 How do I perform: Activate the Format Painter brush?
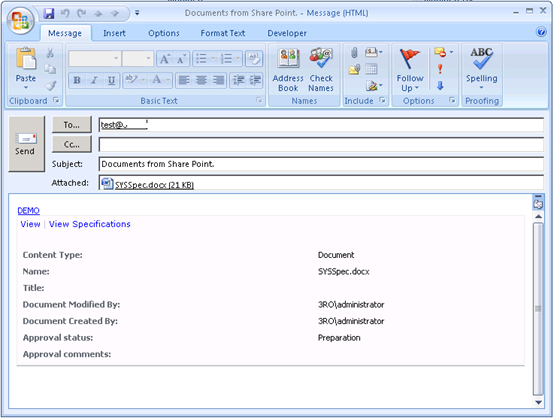click(x=51, y=86)
